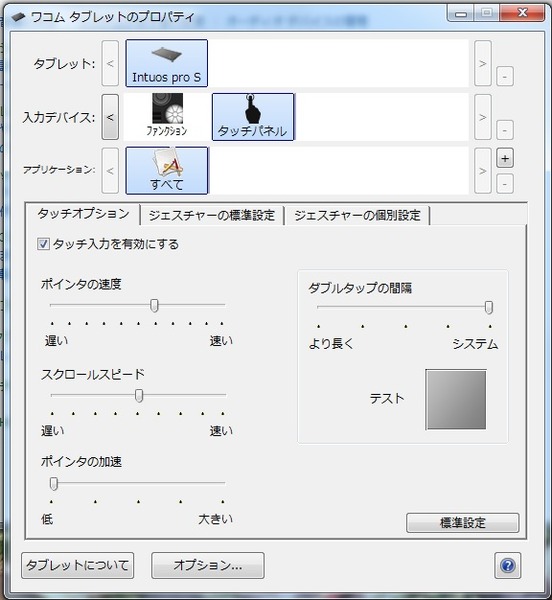
Task: Remove application with minus button in アプリケーション row
Action: [x=505, y=184]
